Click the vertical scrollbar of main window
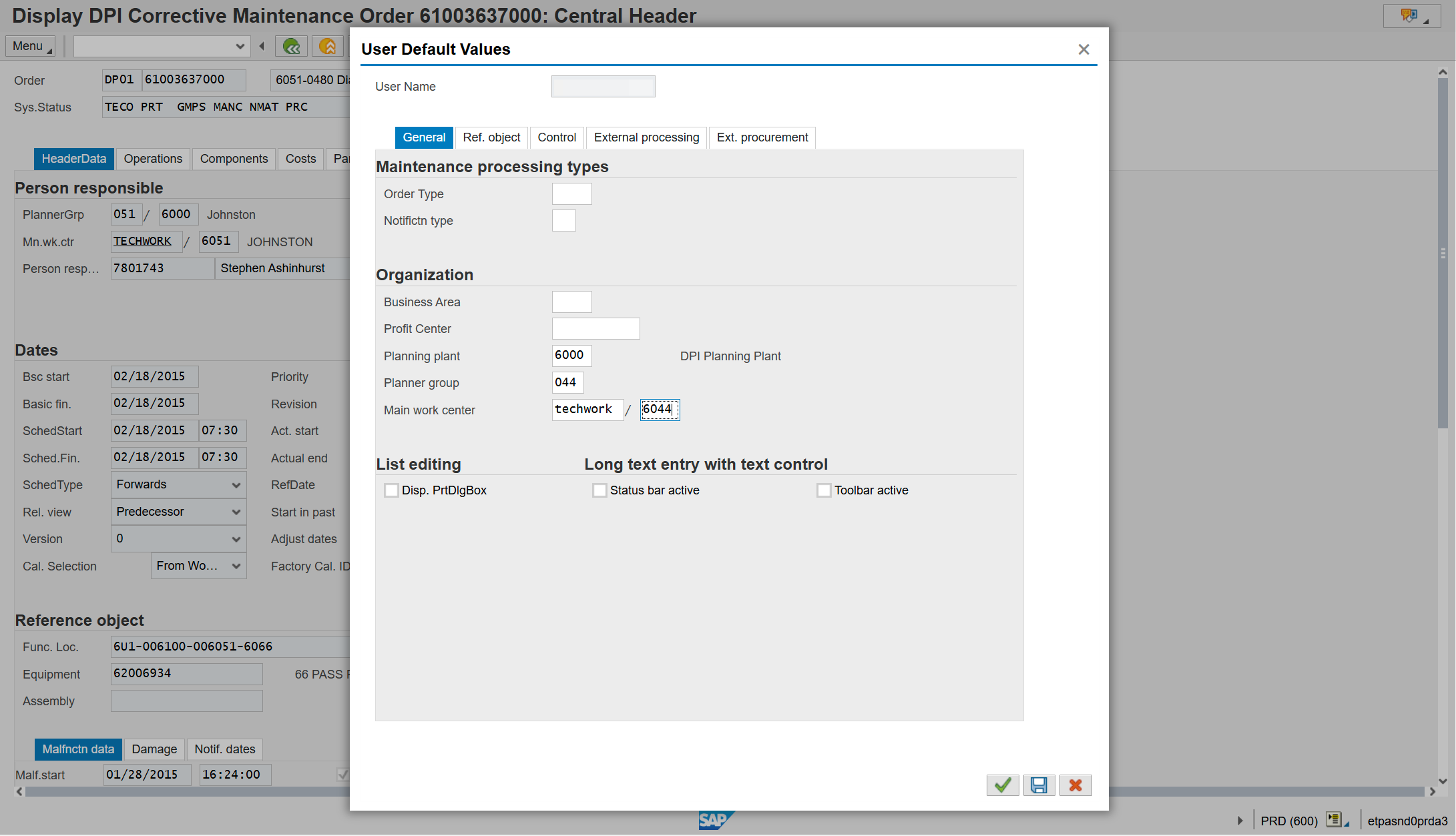Image resolution: width=1456 pixels, height=836 pixels. pos(1443,254)
